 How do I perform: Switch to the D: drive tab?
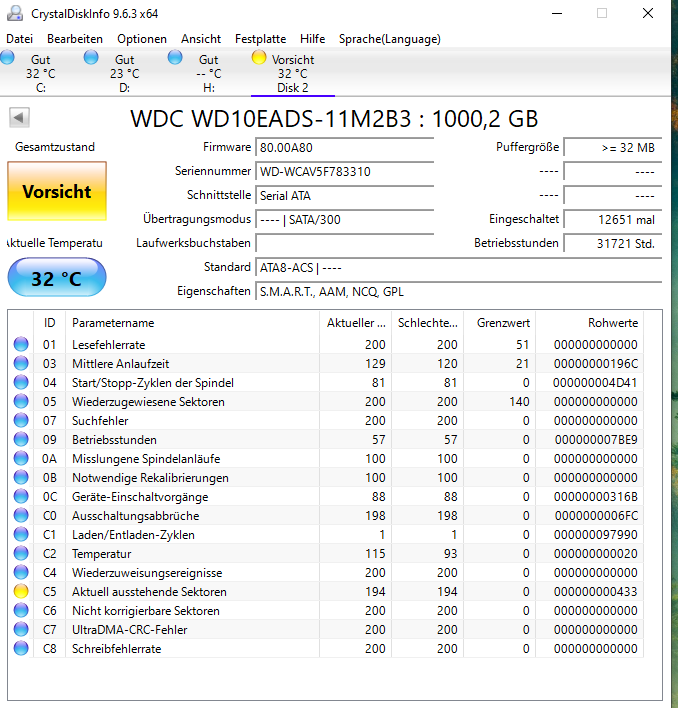click(x=125, y=73)
